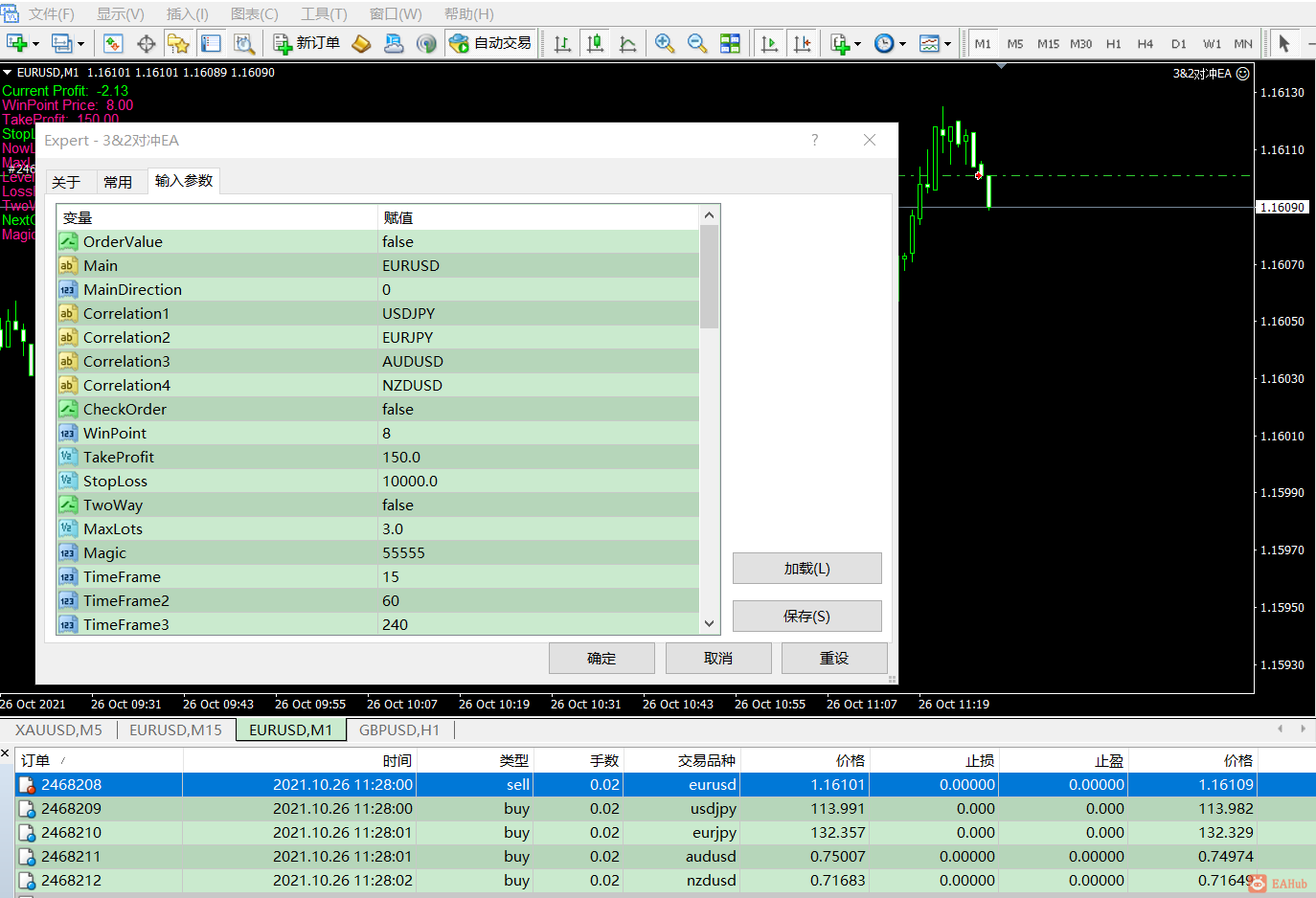Expand the templates dropdown arrow
The height and width of the screenshot is (898, 1316).
[947, 44]
